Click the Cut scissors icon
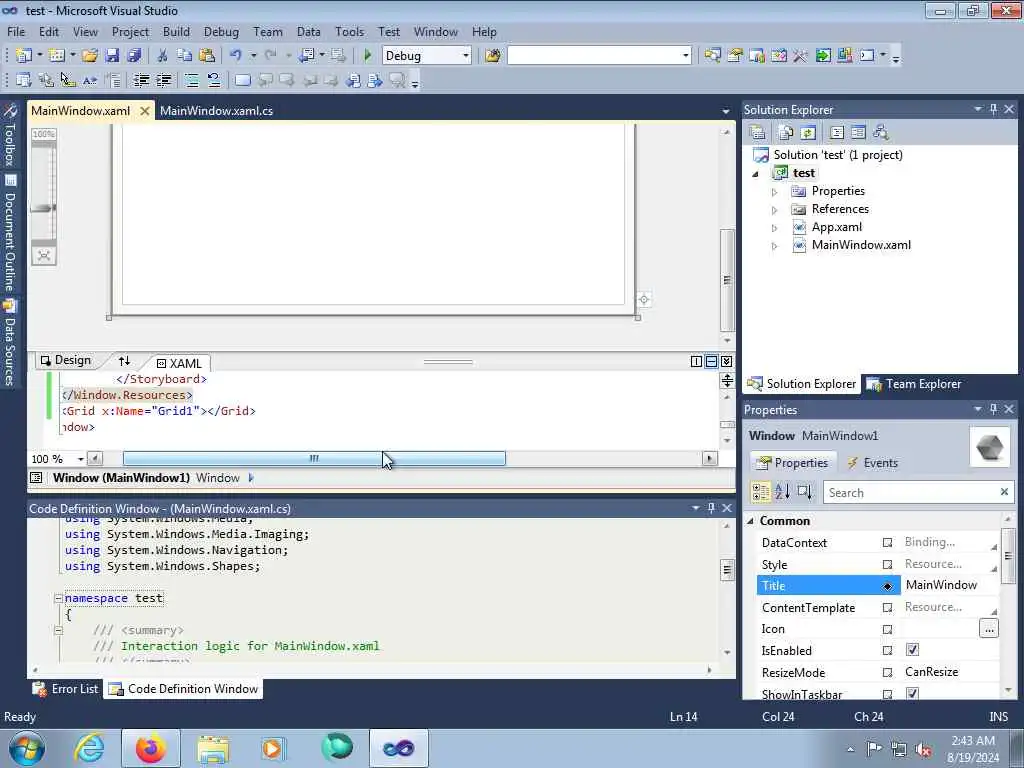Screen dimensions: 1024x768 pyautogui.click(x=163, y=56)
